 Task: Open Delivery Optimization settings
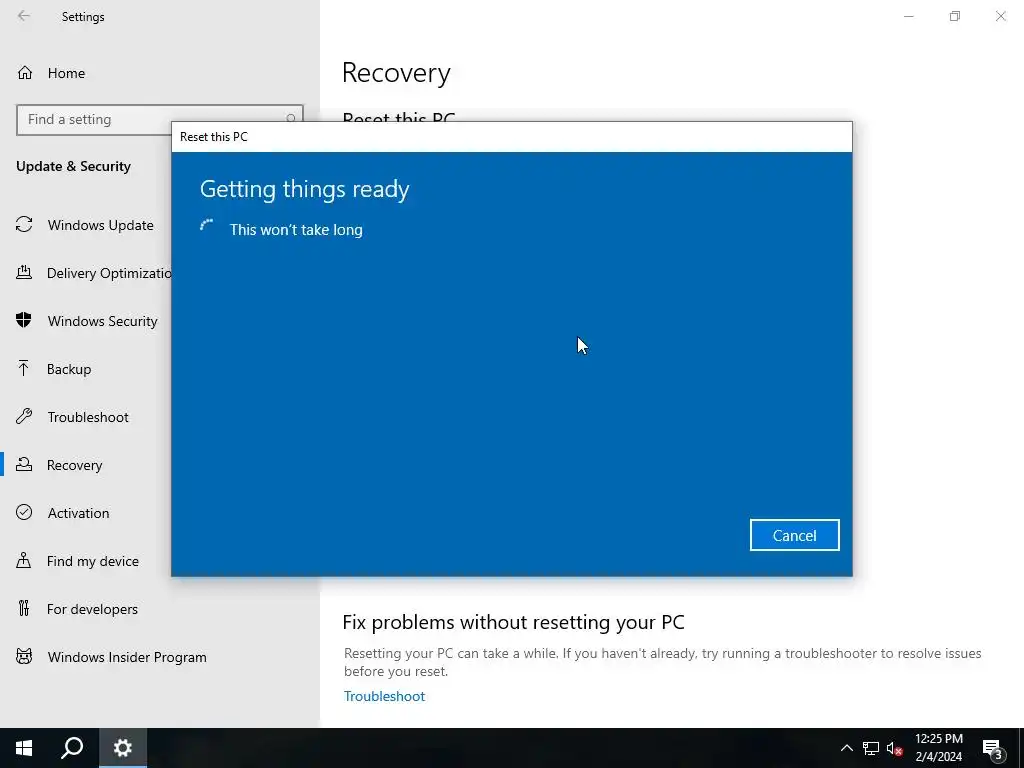108,273
